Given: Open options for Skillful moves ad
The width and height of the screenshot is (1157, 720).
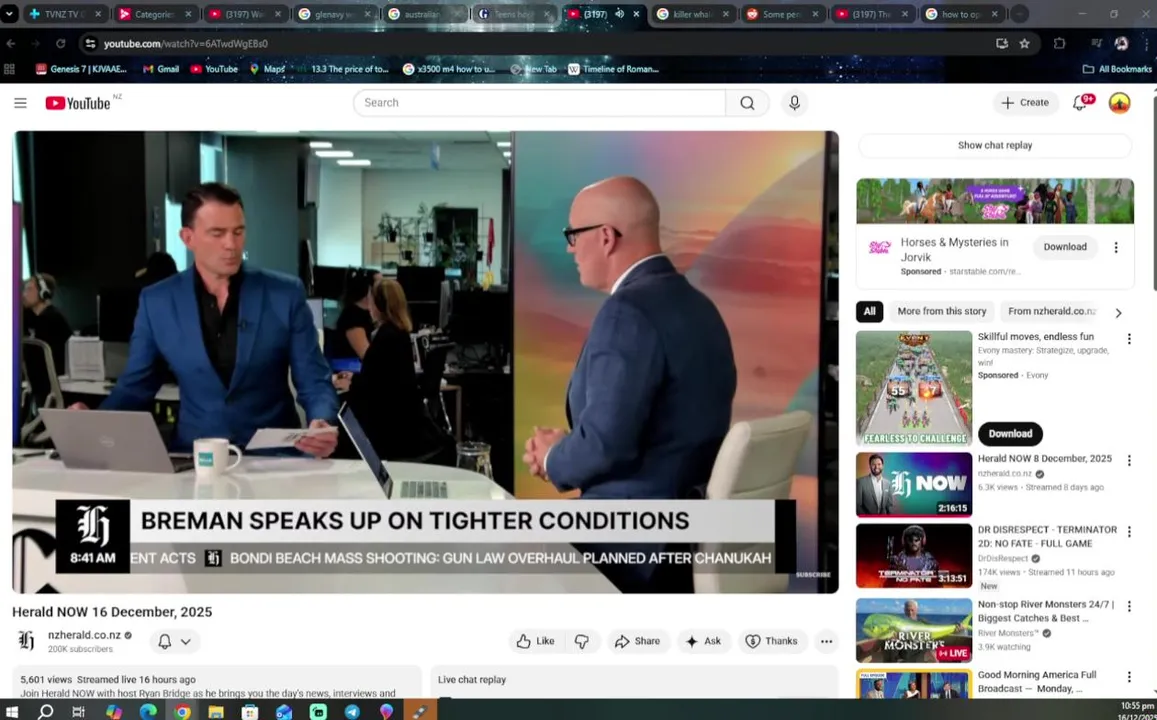Looking at the screenshot, I should [1128, 339].
